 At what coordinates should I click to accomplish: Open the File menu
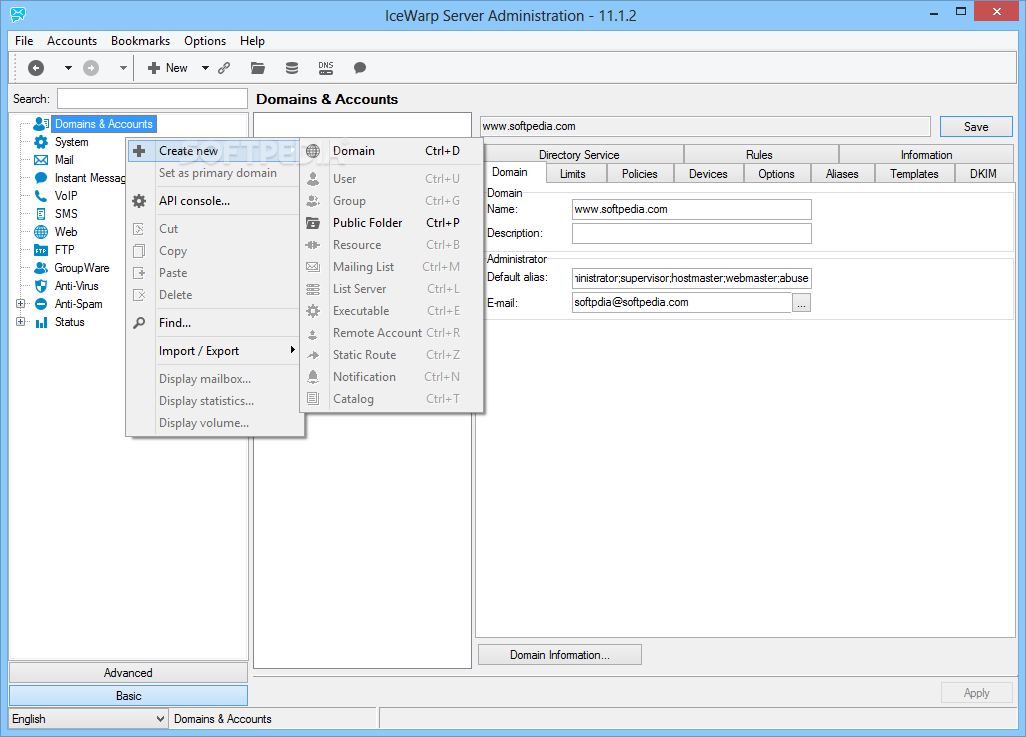pyautogui.click(x=24, y=41)
